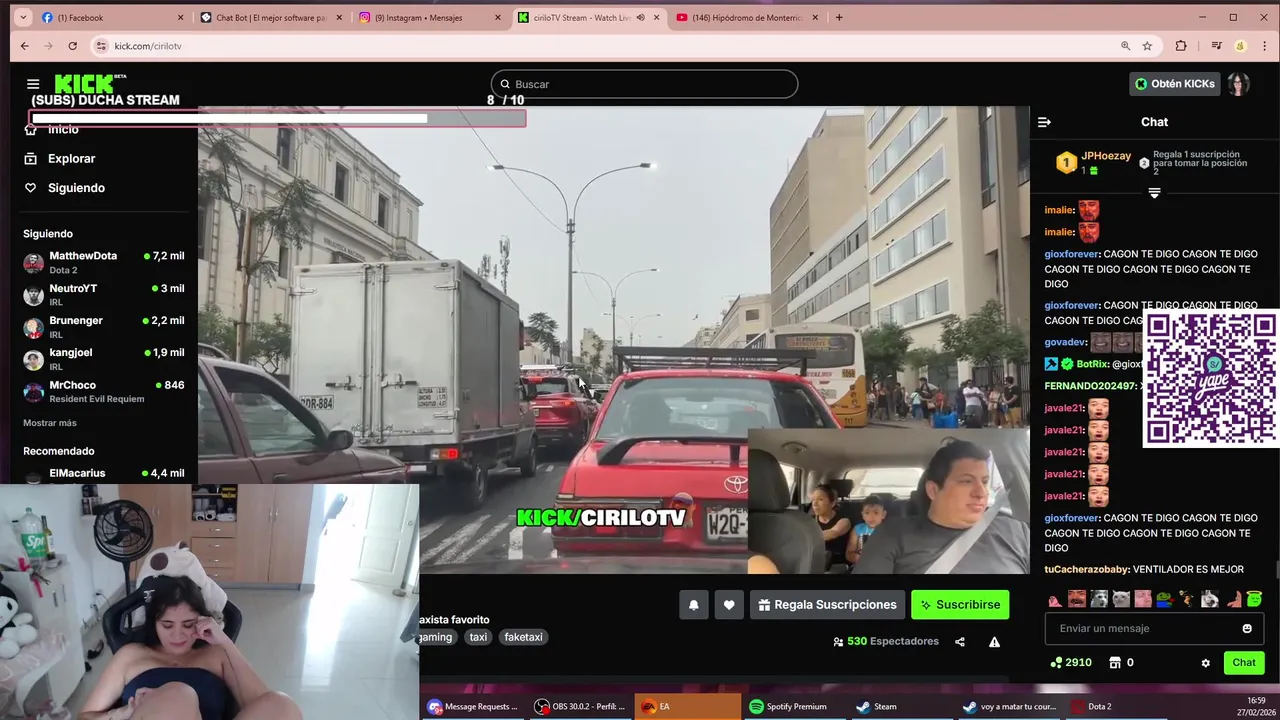Screen dimensions: 1280x720
Task: Open a new browser tab
Action: pyautogui.click(x=839, y=17)
